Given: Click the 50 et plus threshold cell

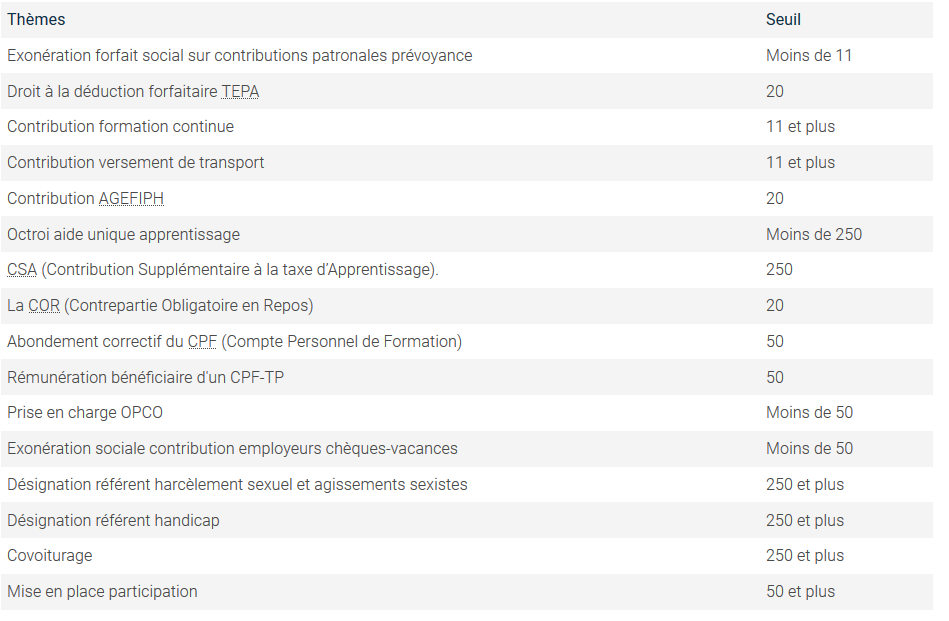Looking at the screenshot, I should pos(800,591).
